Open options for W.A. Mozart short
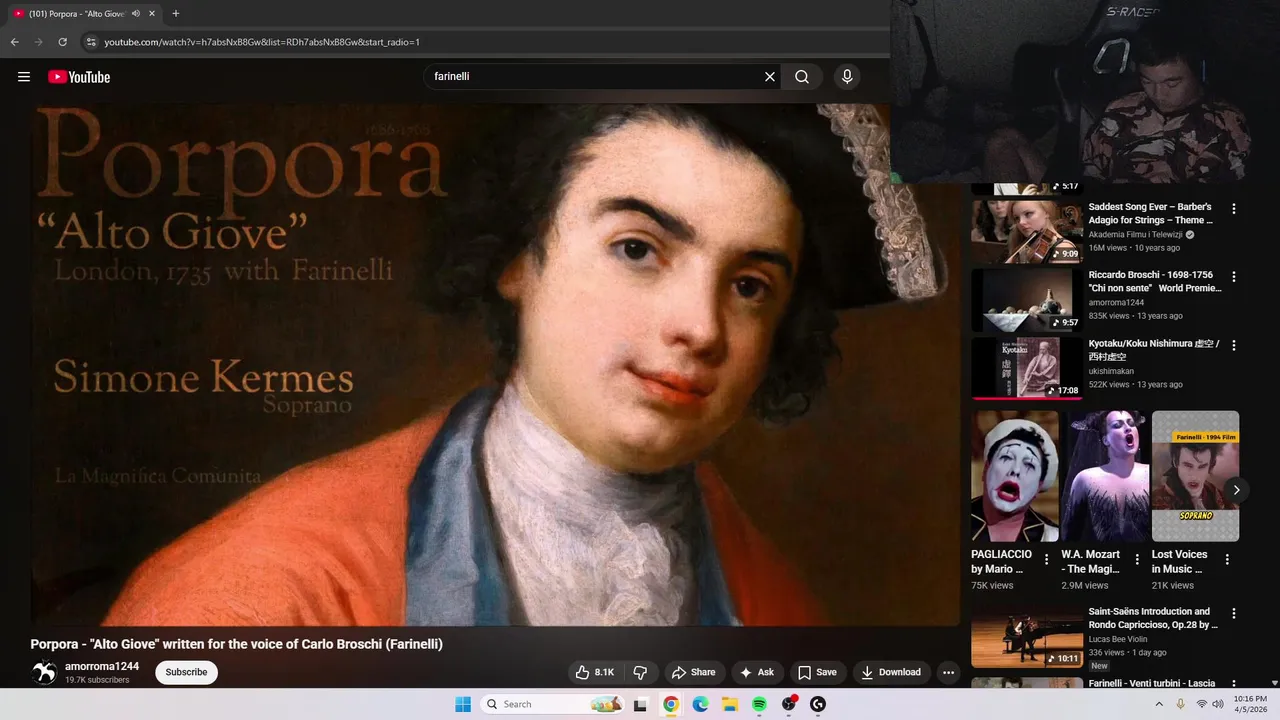The image size is (1280, 720). point(1137,560)
